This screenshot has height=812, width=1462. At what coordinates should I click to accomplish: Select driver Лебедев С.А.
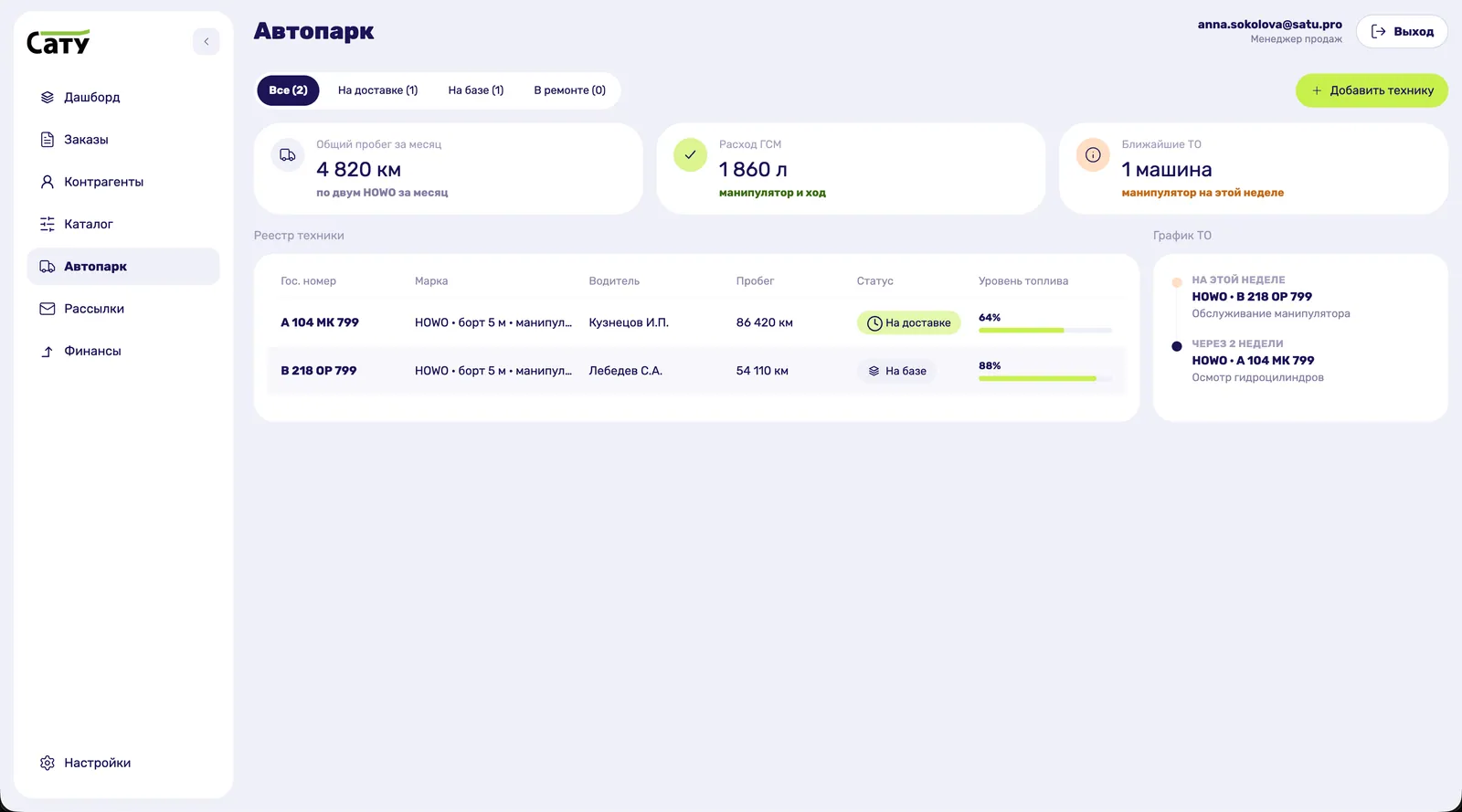click(626, 371)
